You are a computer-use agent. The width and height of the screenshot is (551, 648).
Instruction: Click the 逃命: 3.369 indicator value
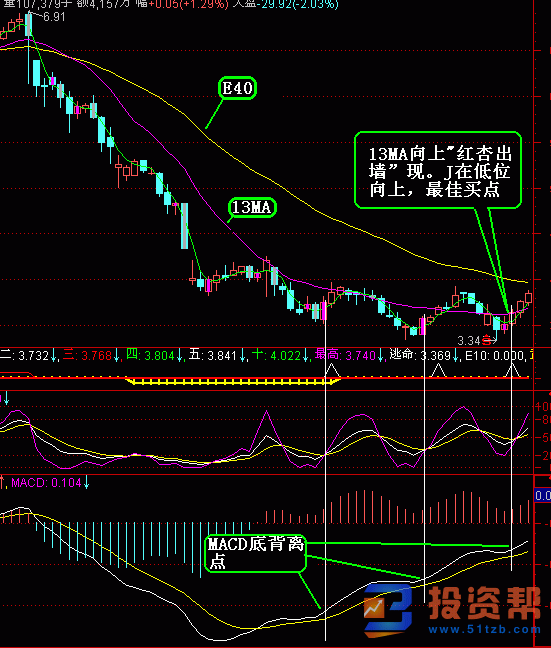click(x=420, y=355)
